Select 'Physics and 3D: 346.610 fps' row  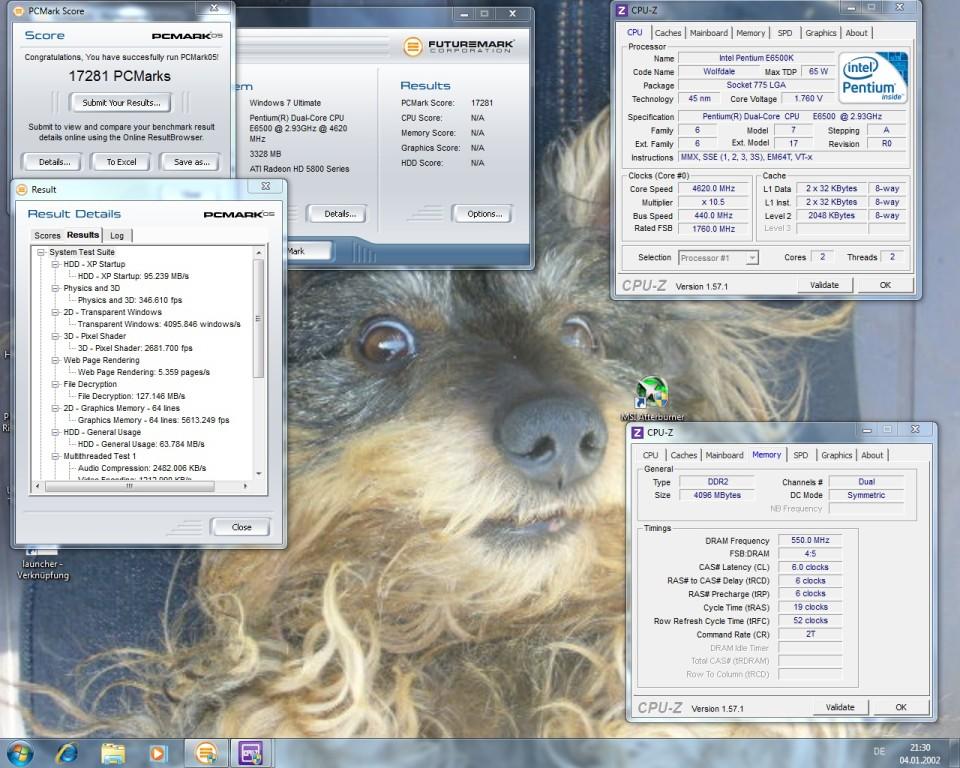point(129,300)
